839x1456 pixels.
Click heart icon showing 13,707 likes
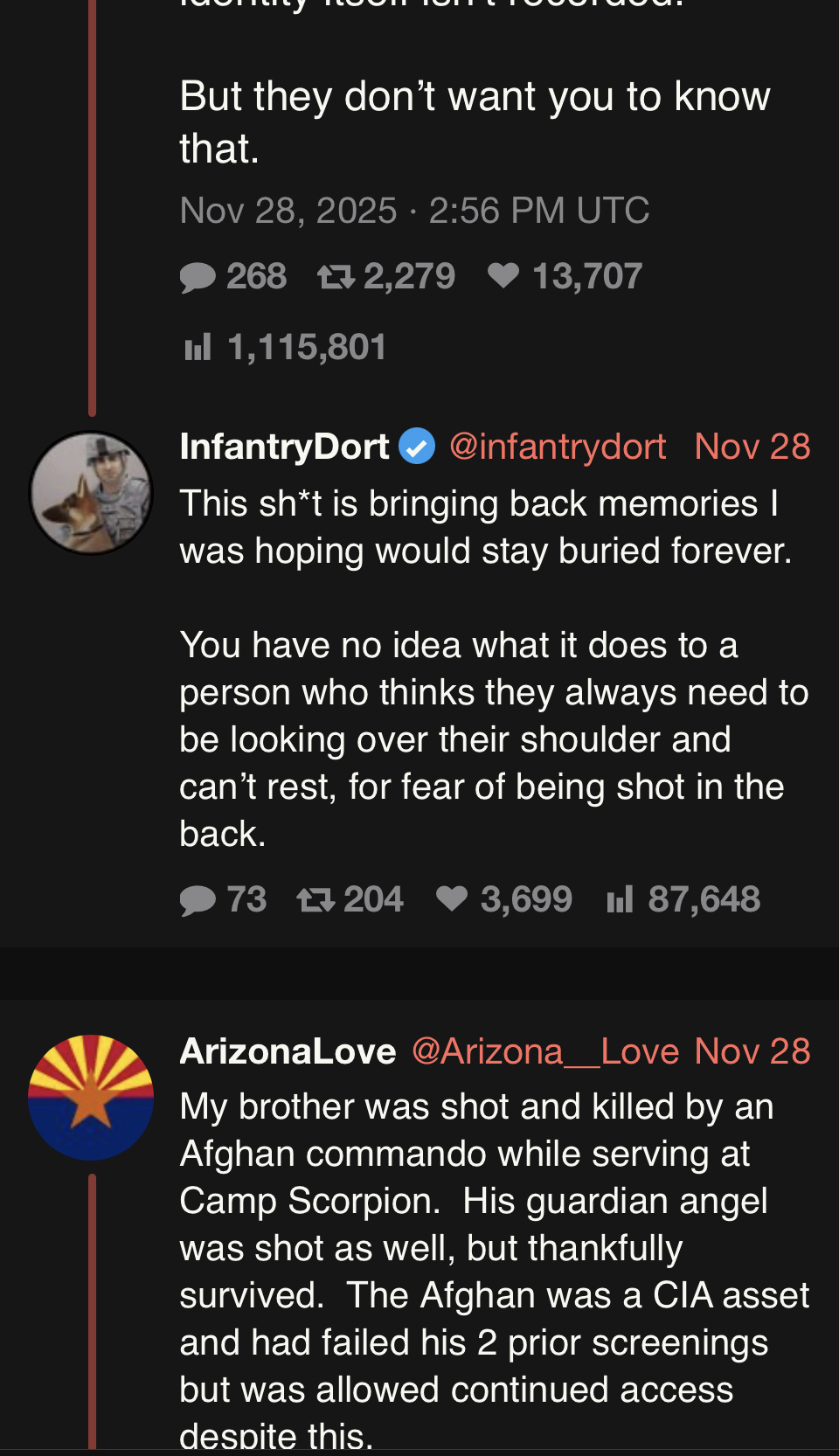pyautogui.click(x=503, y=276)
